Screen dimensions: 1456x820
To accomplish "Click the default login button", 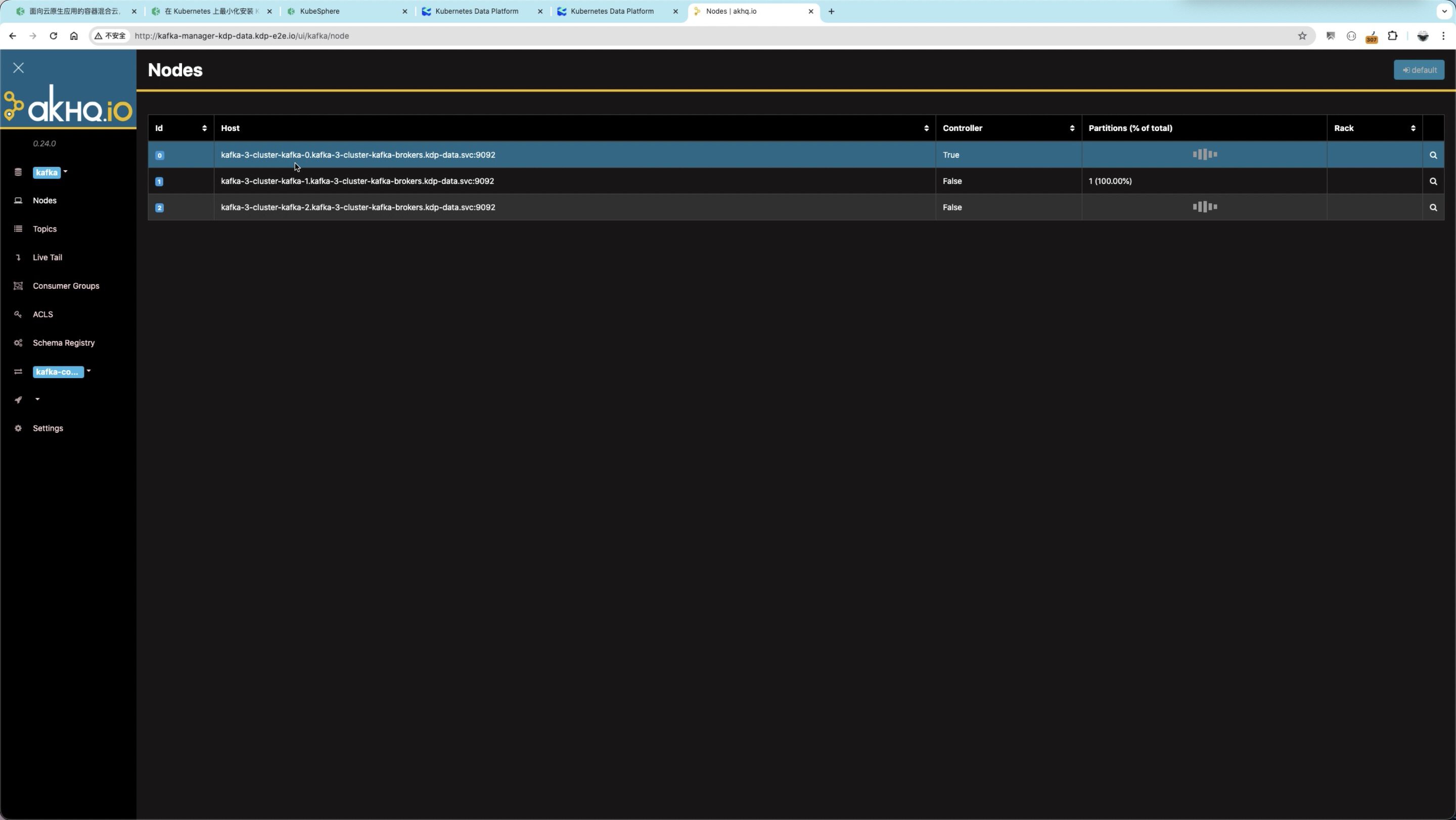I will tap(1419, 70).
